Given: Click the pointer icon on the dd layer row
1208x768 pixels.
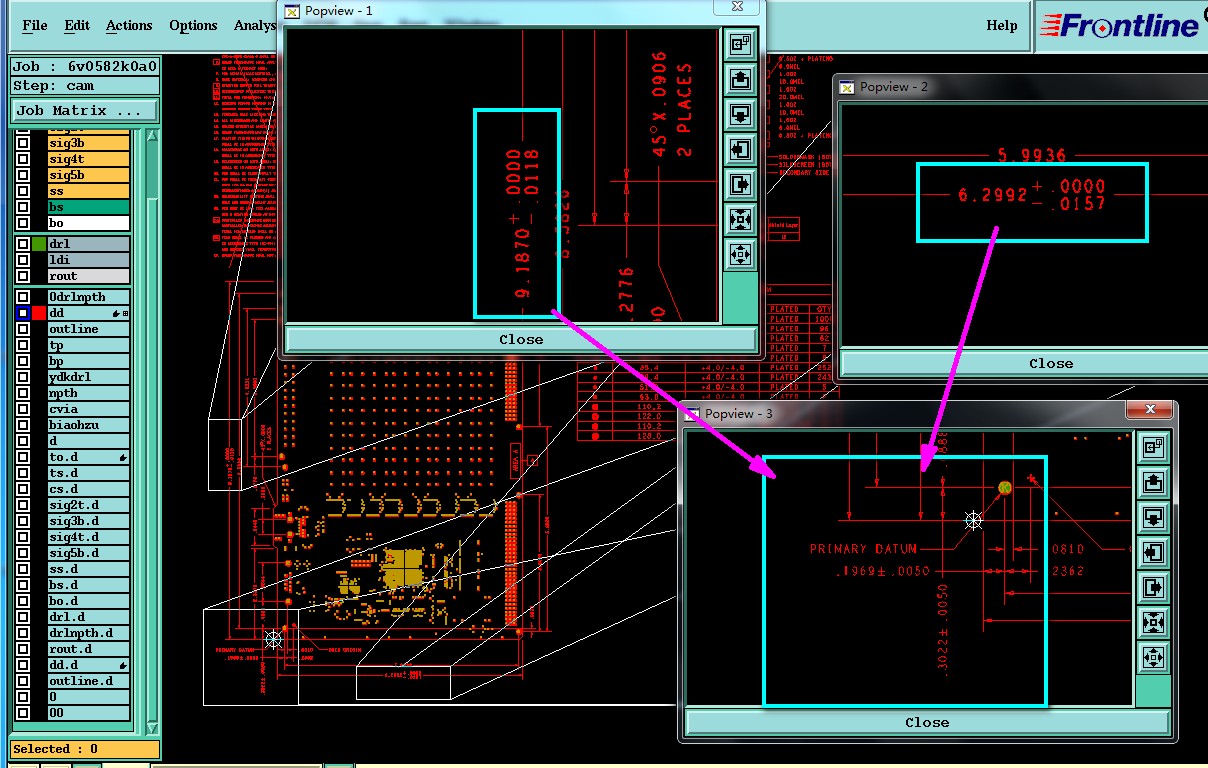Looking at the screenshot, I should 116,313.
